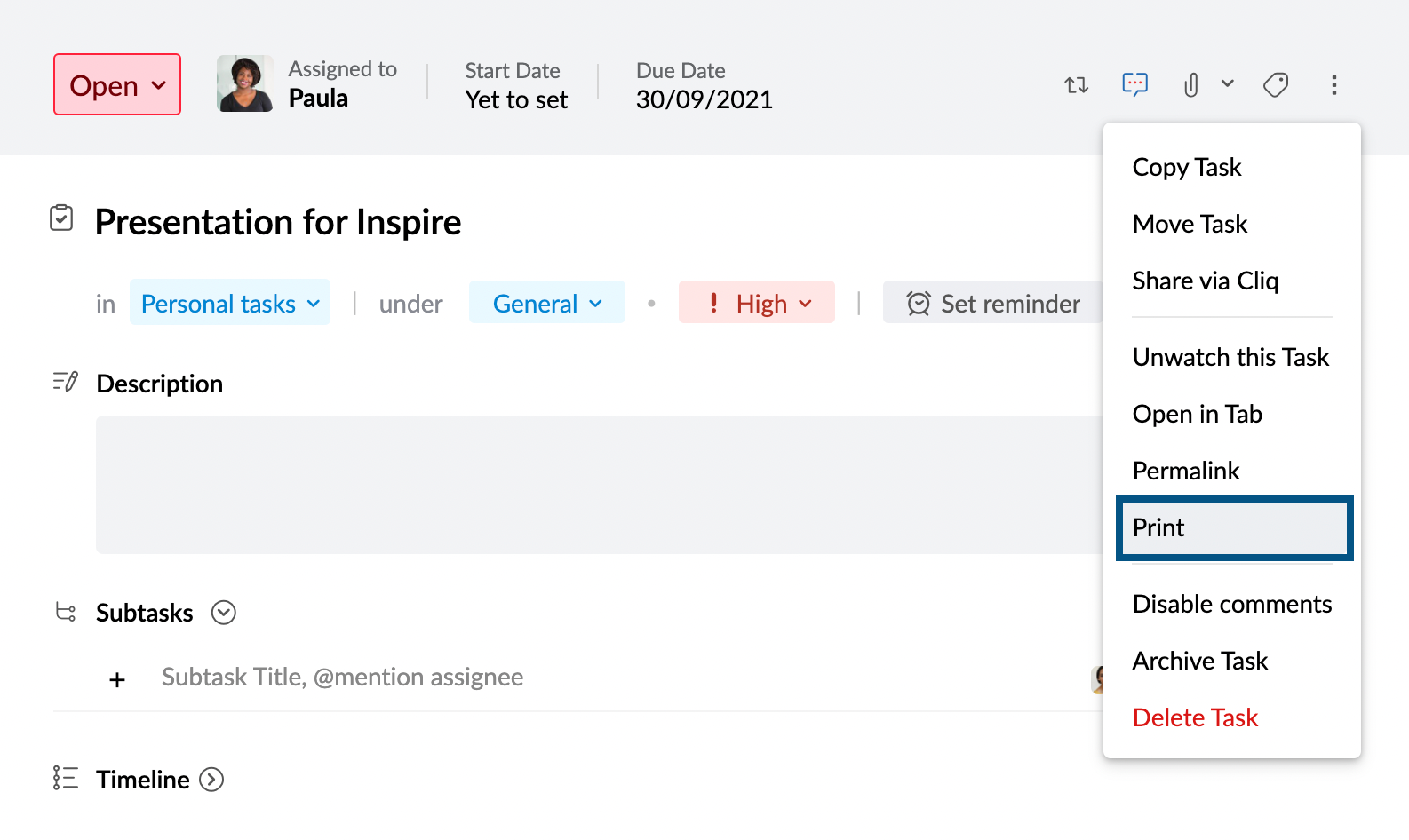1409x840 pixels.
Task: Click the Due Date 30/09/2021 value
Action: 704,99
